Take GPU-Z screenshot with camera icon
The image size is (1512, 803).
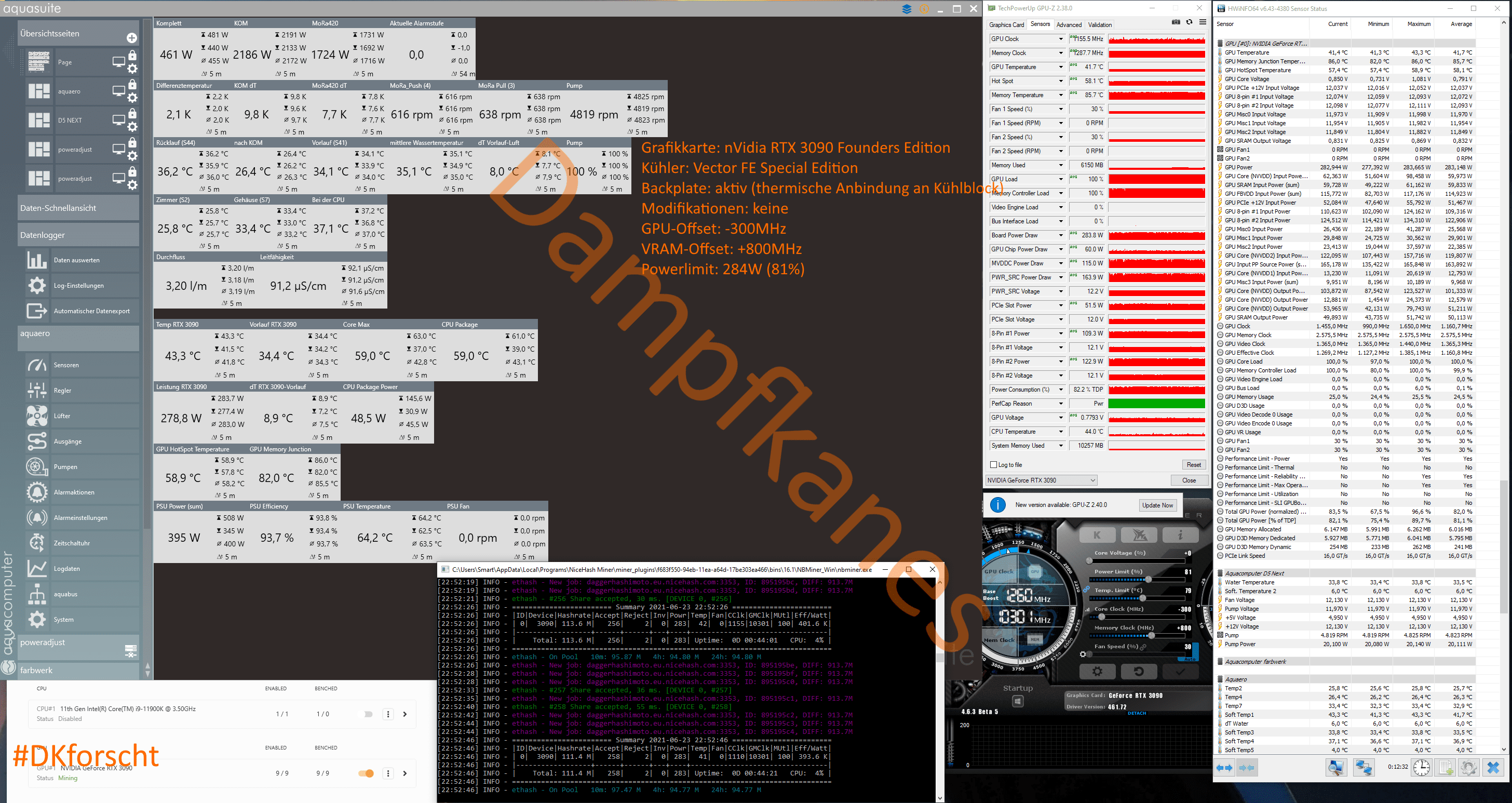click(x=1176, y=22)
